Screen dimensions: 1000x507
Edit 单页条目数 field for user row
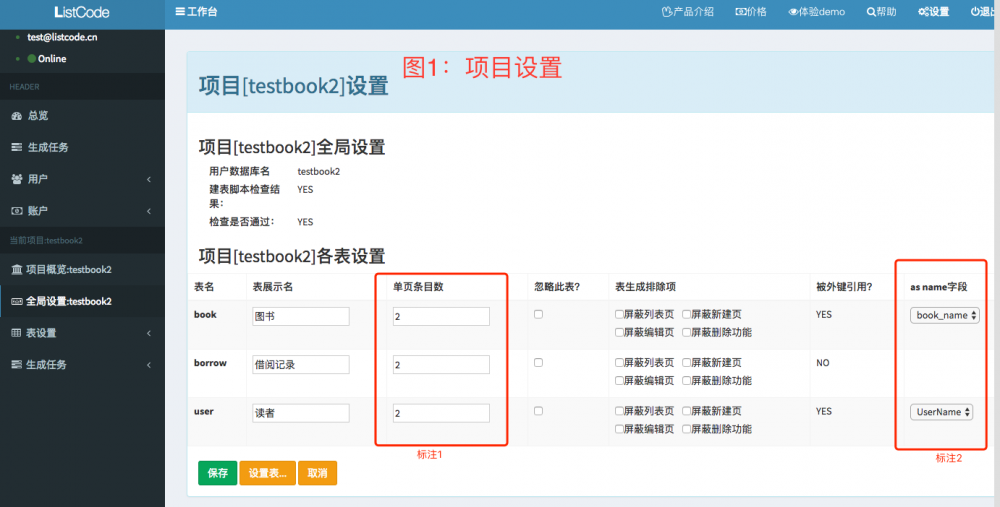441,413
